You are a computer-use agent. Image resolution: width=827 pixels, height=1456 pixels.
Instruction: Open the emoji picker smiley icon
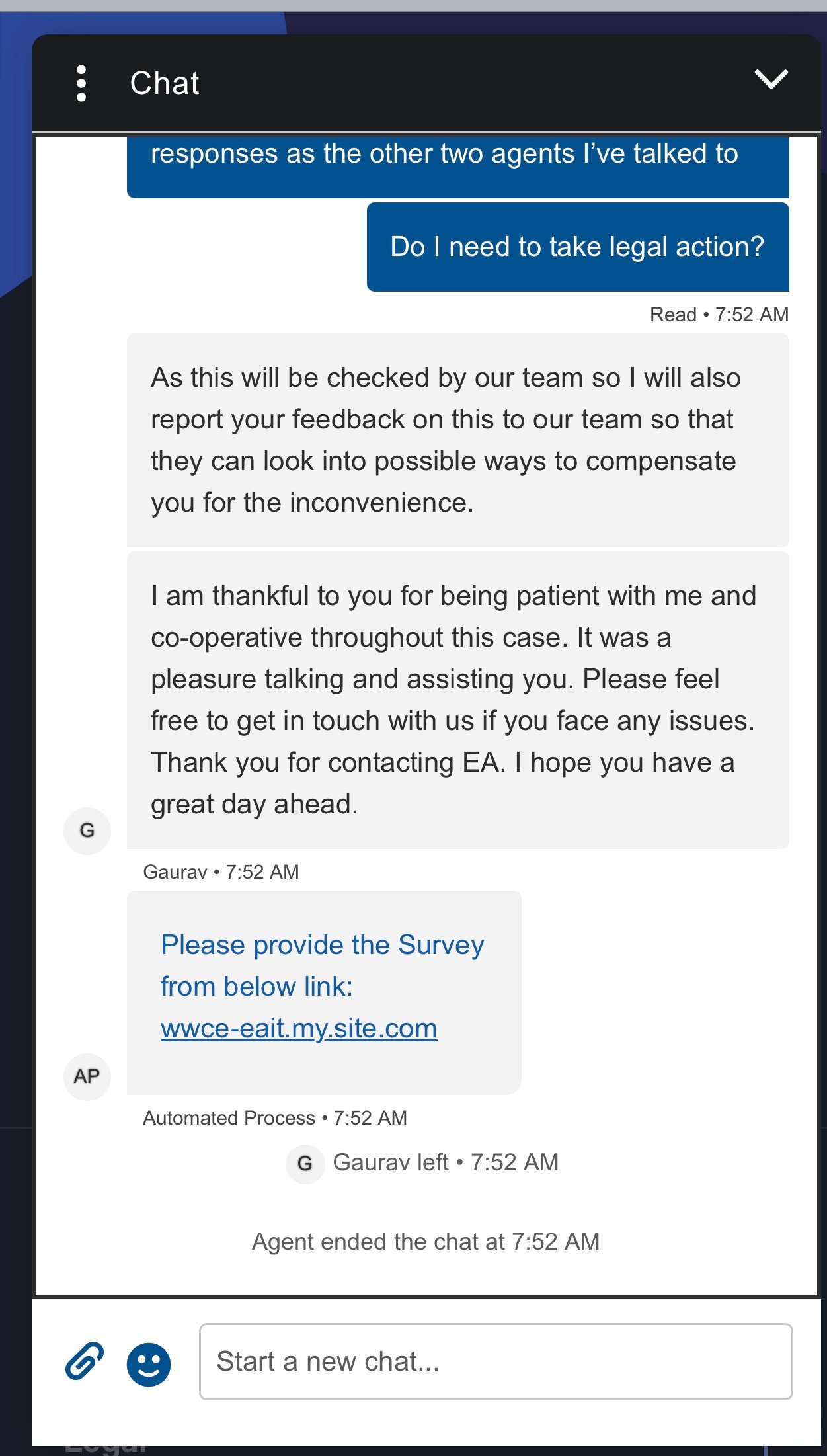(149, 1364)
